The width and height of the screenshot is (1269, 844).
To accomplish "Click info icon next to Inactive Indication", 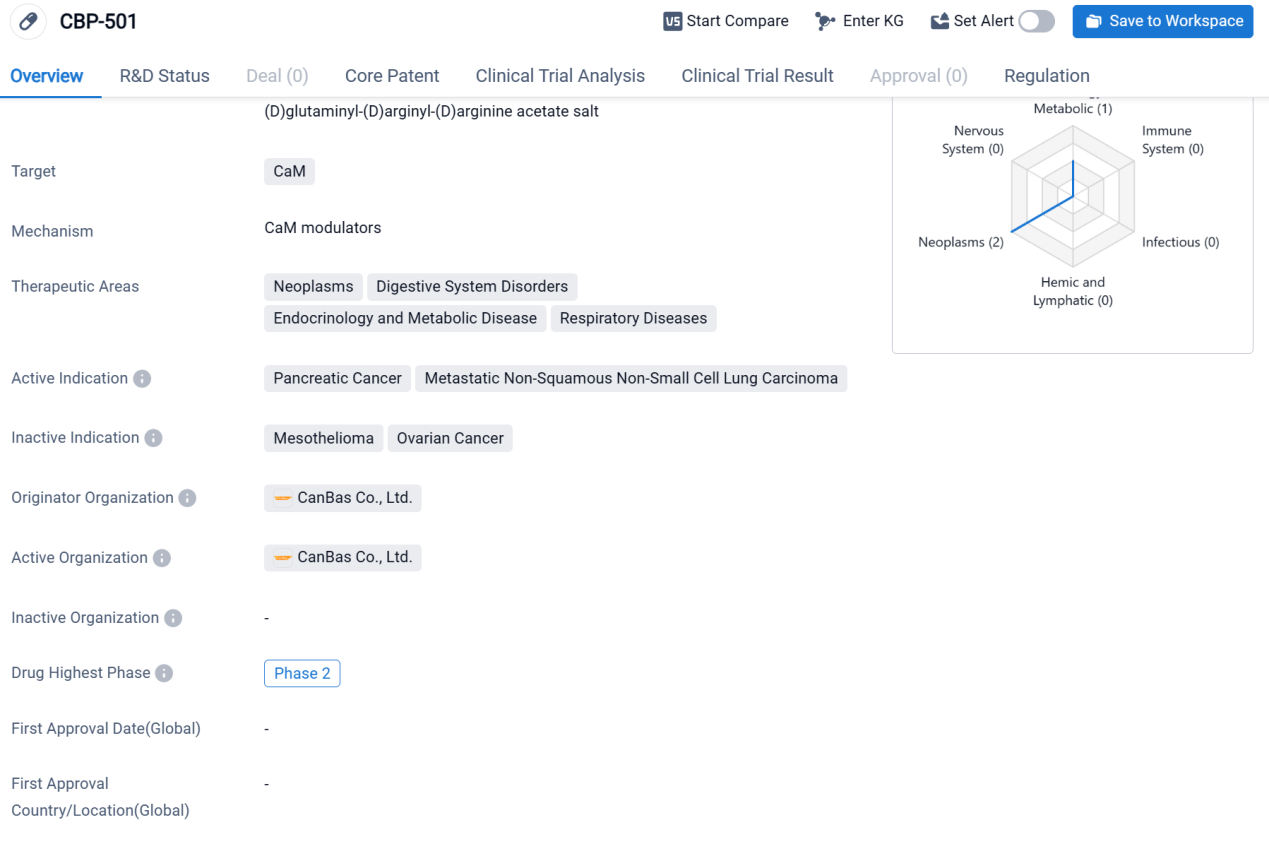I will (153, 438).
